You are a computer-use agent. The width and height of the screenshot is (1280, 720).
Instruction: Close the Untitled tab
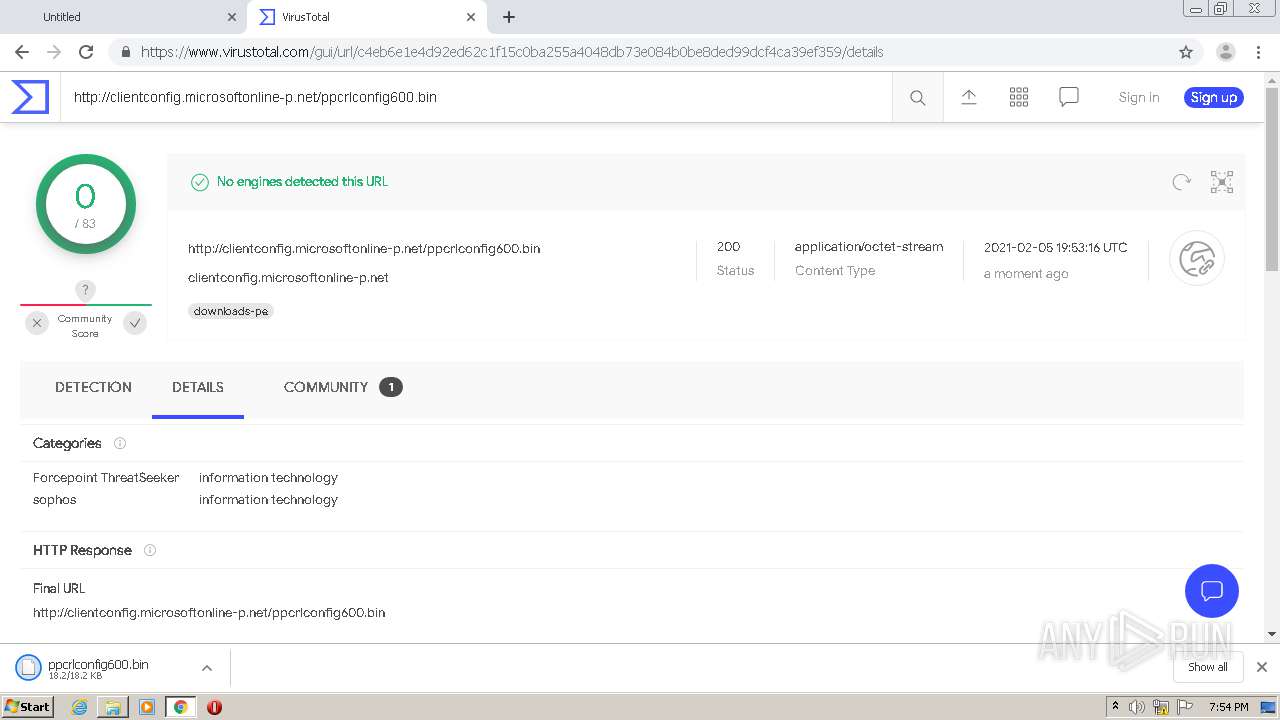coord(232,17)
